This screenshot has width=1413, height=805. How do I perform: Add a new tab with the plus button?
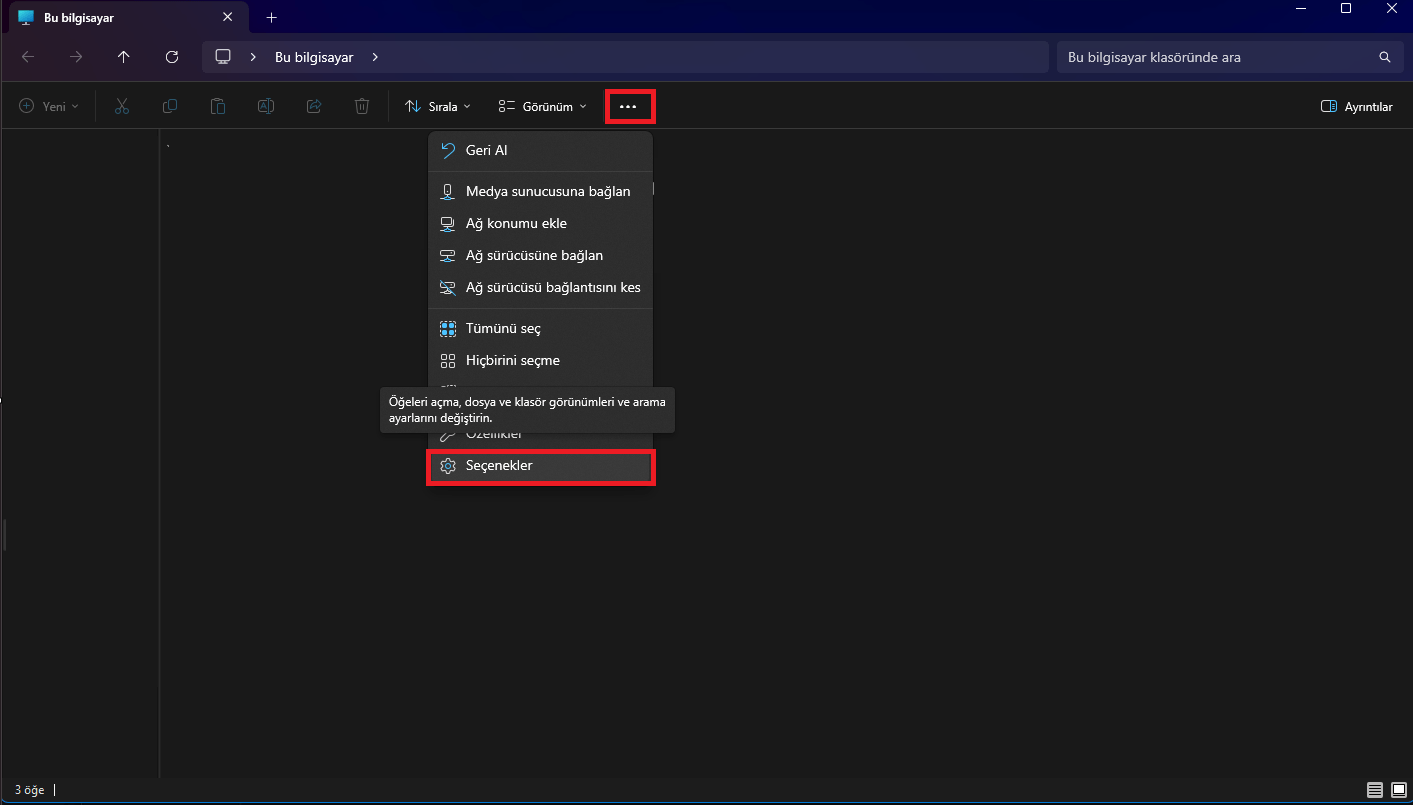pos(271,17)
